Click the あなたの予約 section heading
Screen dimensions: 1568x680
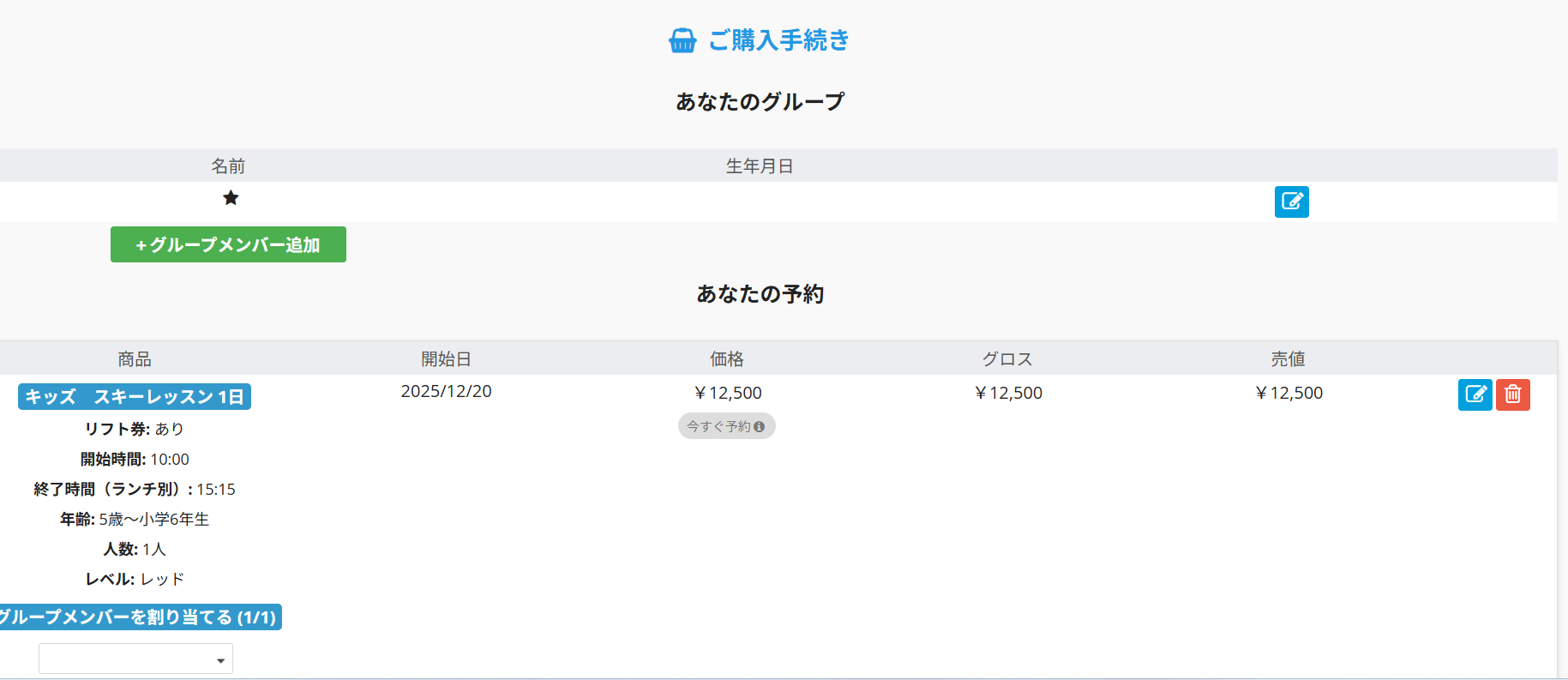click(760, 293)
